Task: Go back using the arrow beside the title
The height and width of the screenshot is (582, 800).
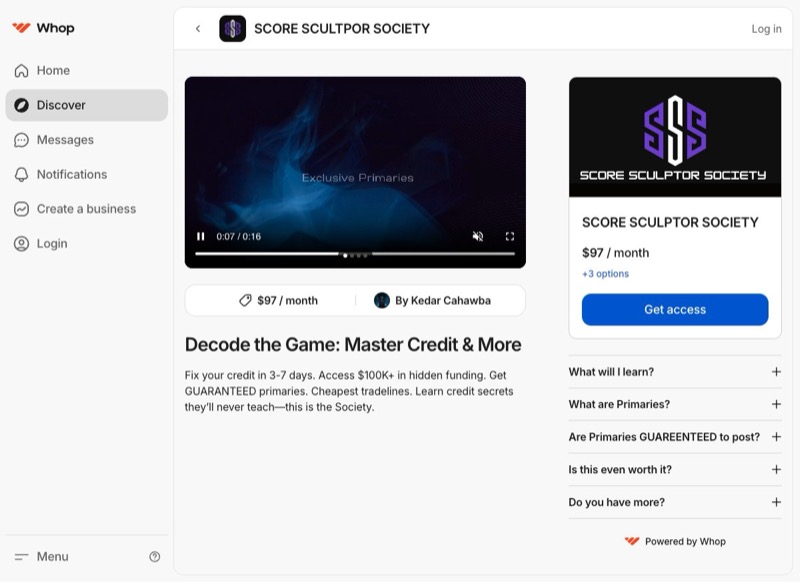Action: point(197,29)
